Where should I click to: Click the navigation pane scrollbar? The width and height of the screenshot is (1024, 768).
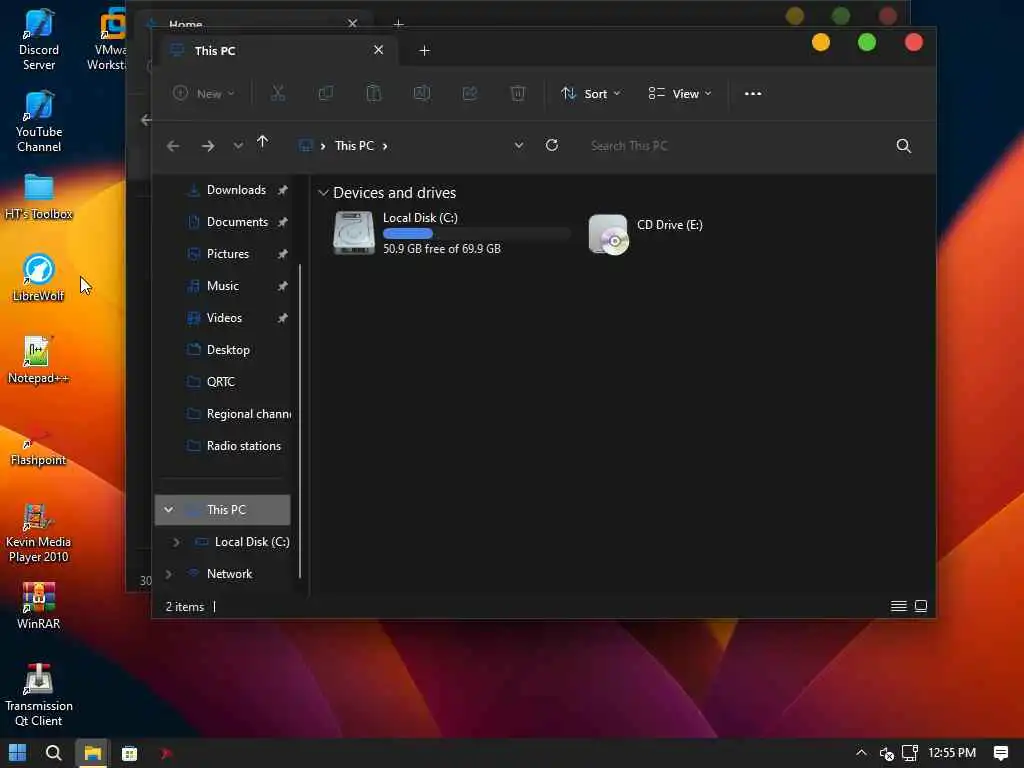(300, 421)
